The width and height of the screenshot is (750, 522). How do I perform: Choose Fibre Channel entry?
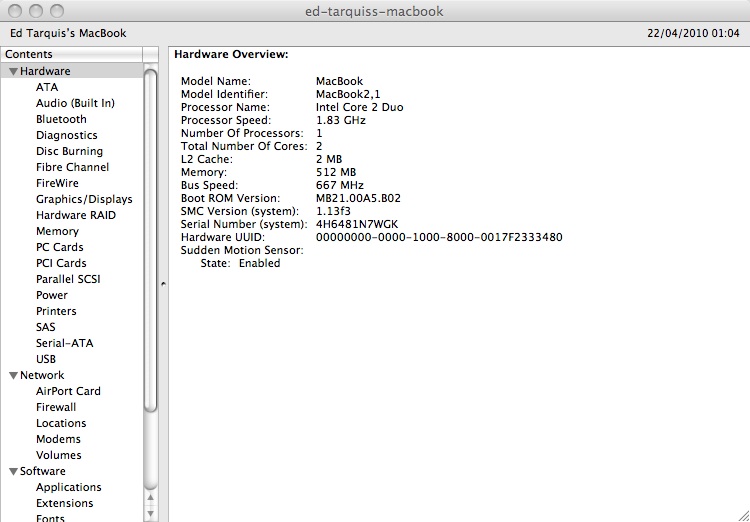click(x=72, y=167)
